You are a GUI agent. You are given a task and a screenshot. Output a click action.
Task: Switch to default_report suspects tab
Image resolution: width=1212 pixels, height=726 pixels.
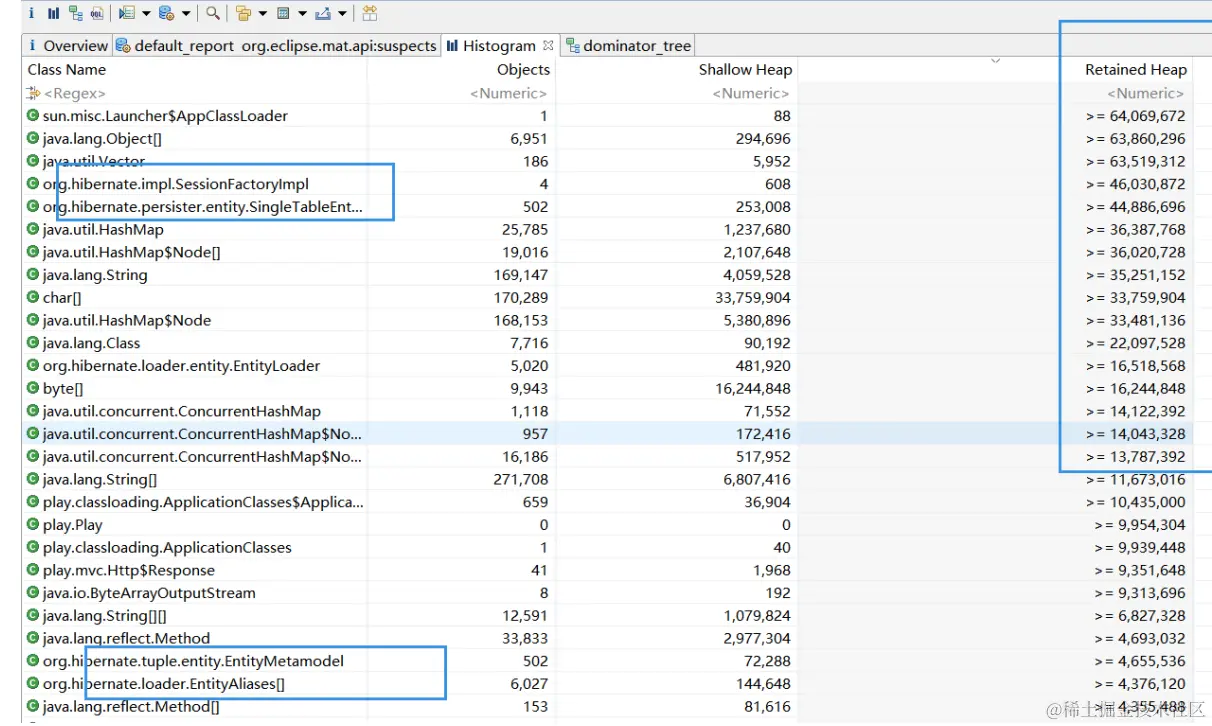tap(277, 46)
